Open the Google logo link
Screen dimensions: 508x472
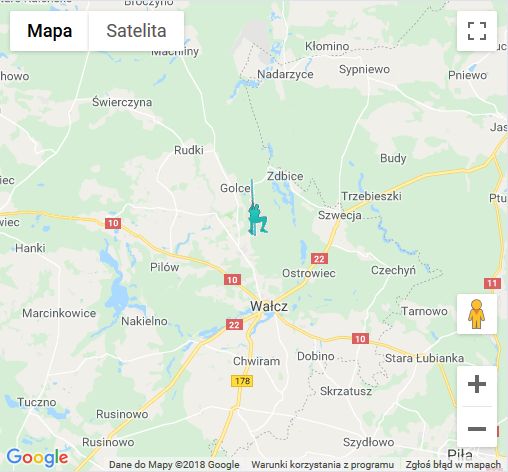pyautogui.click(x=37, y=457)
